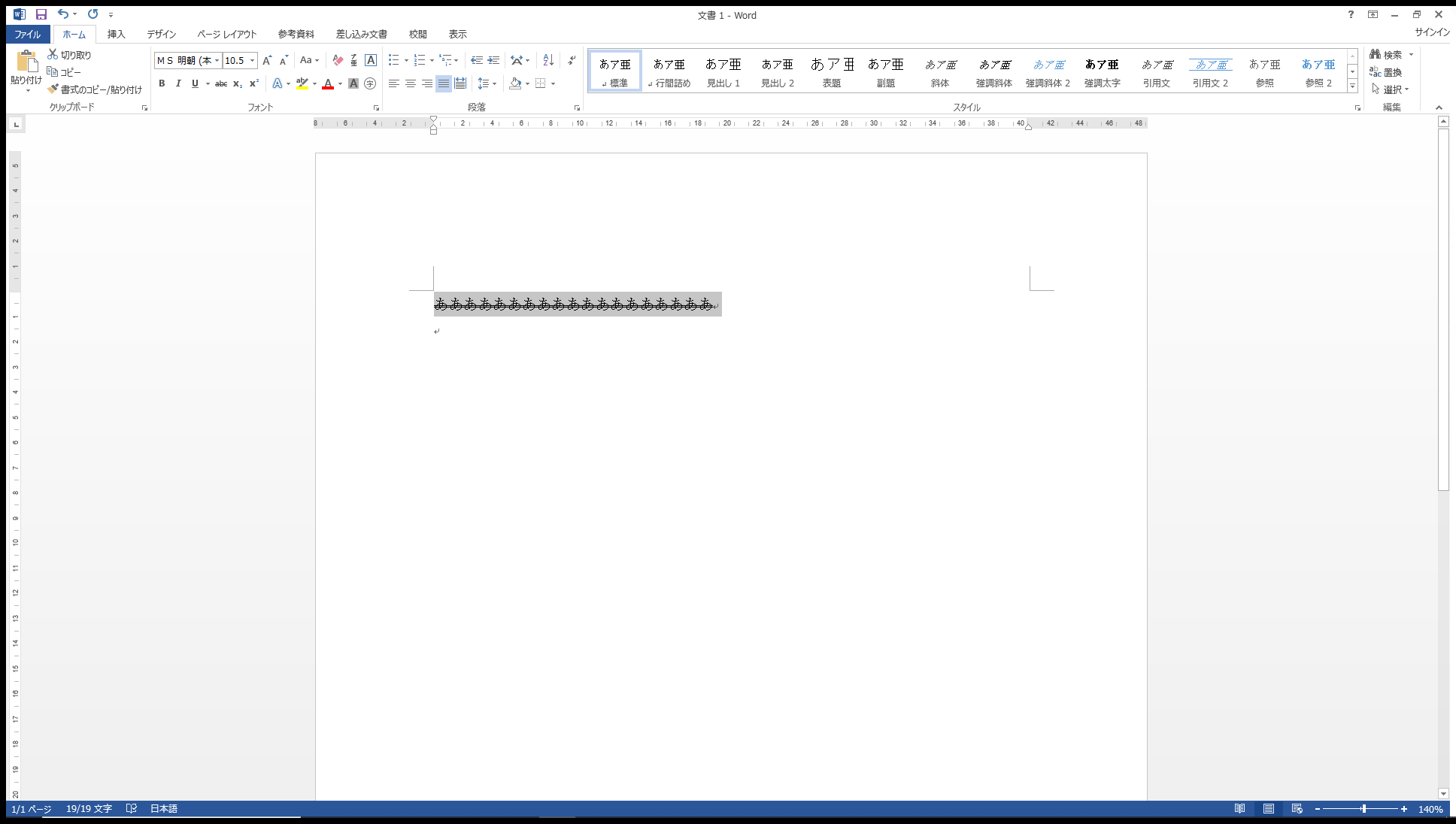Switch to the Review (校閲) tab
This screenshot has height=824, width=1456.
[418, 34]
